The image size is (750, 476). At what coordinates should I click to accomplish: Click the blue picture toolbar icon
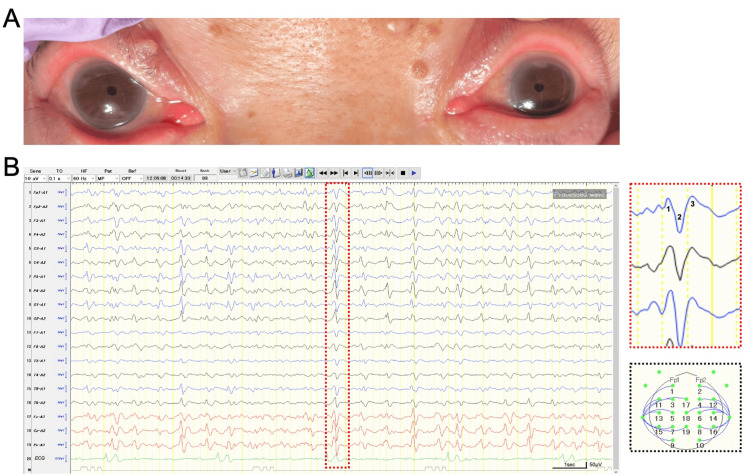click(x=298, y=173)
